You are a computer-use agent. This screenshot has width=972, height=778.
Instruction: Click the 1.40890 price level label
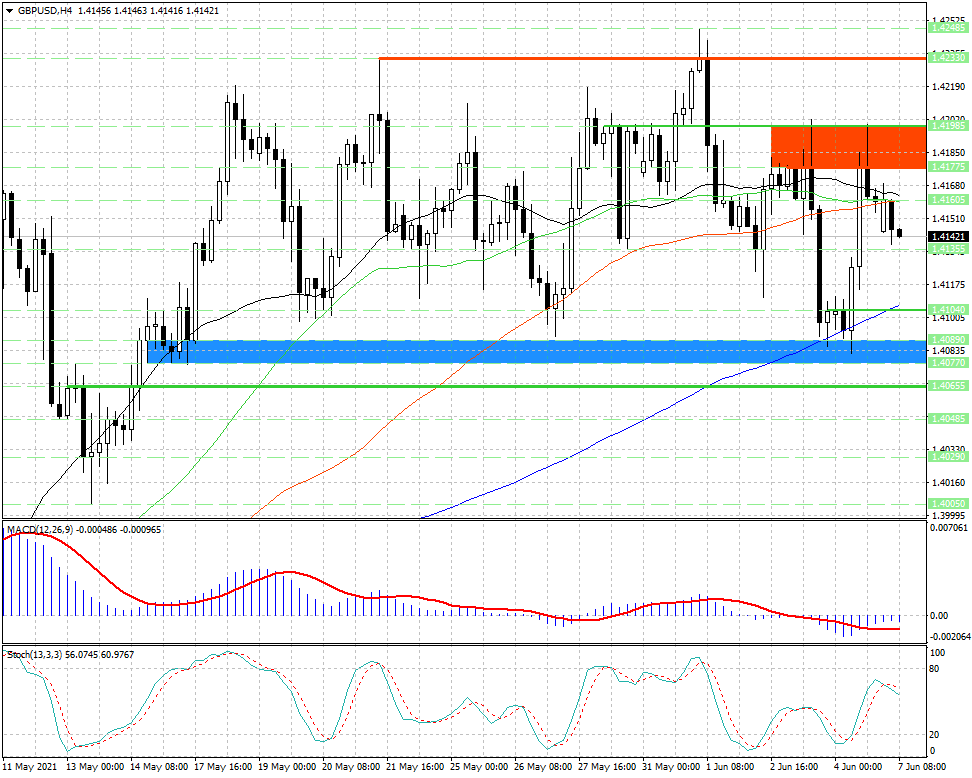click(948, 340)
